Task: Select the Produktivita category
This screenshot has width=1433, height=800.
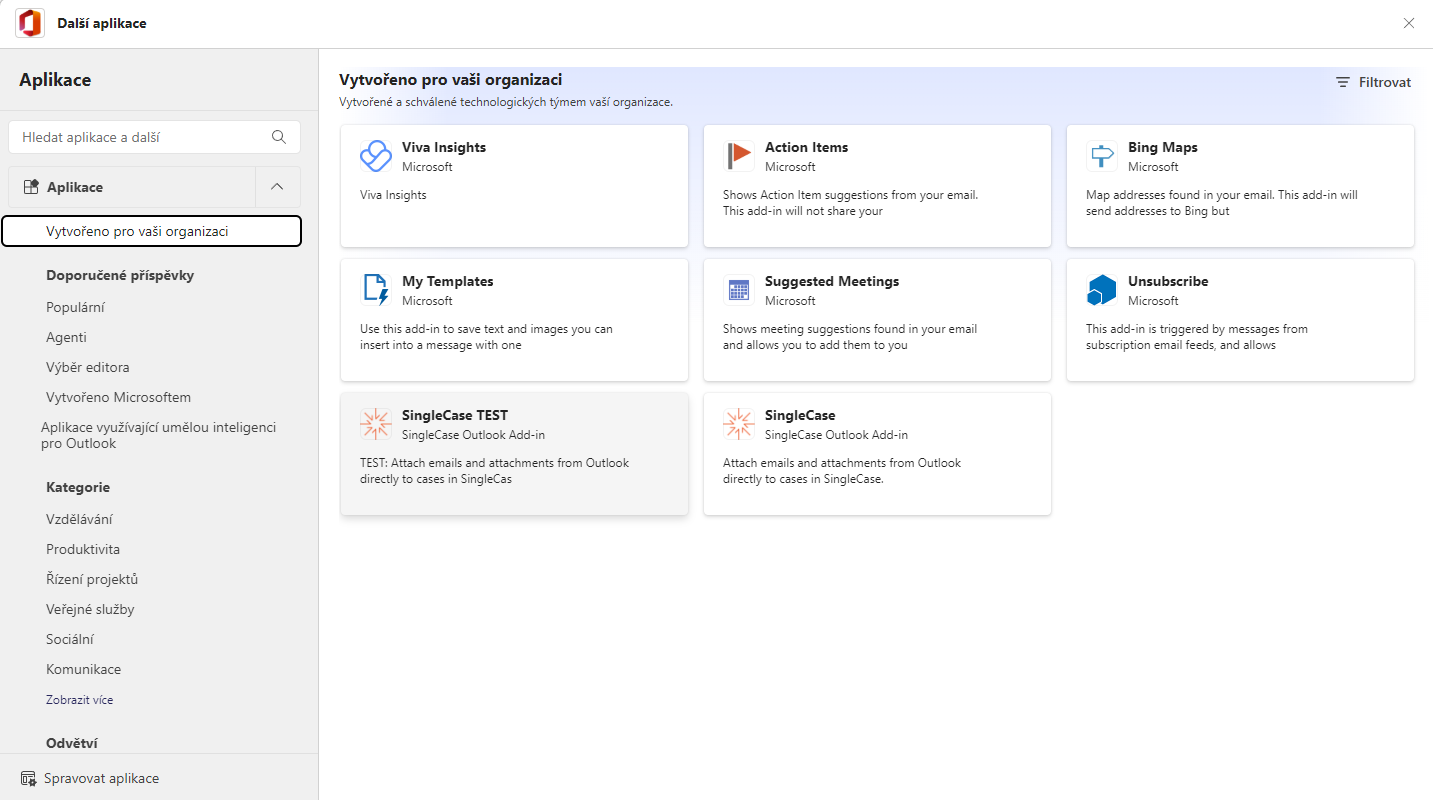Action: [x=83, y=549]
